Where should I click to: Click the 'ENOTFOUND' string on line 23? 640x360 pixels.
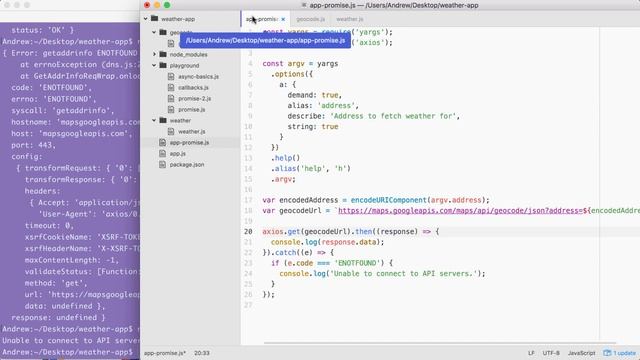(357, 263)
